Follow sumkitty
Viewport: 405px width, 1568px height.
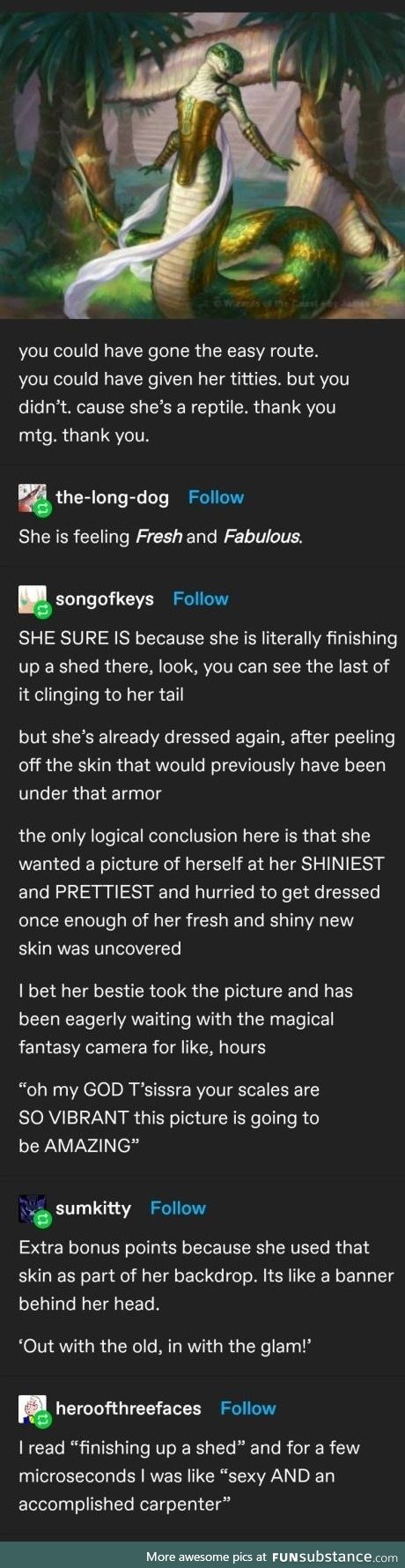click(x=178, y=1208)
